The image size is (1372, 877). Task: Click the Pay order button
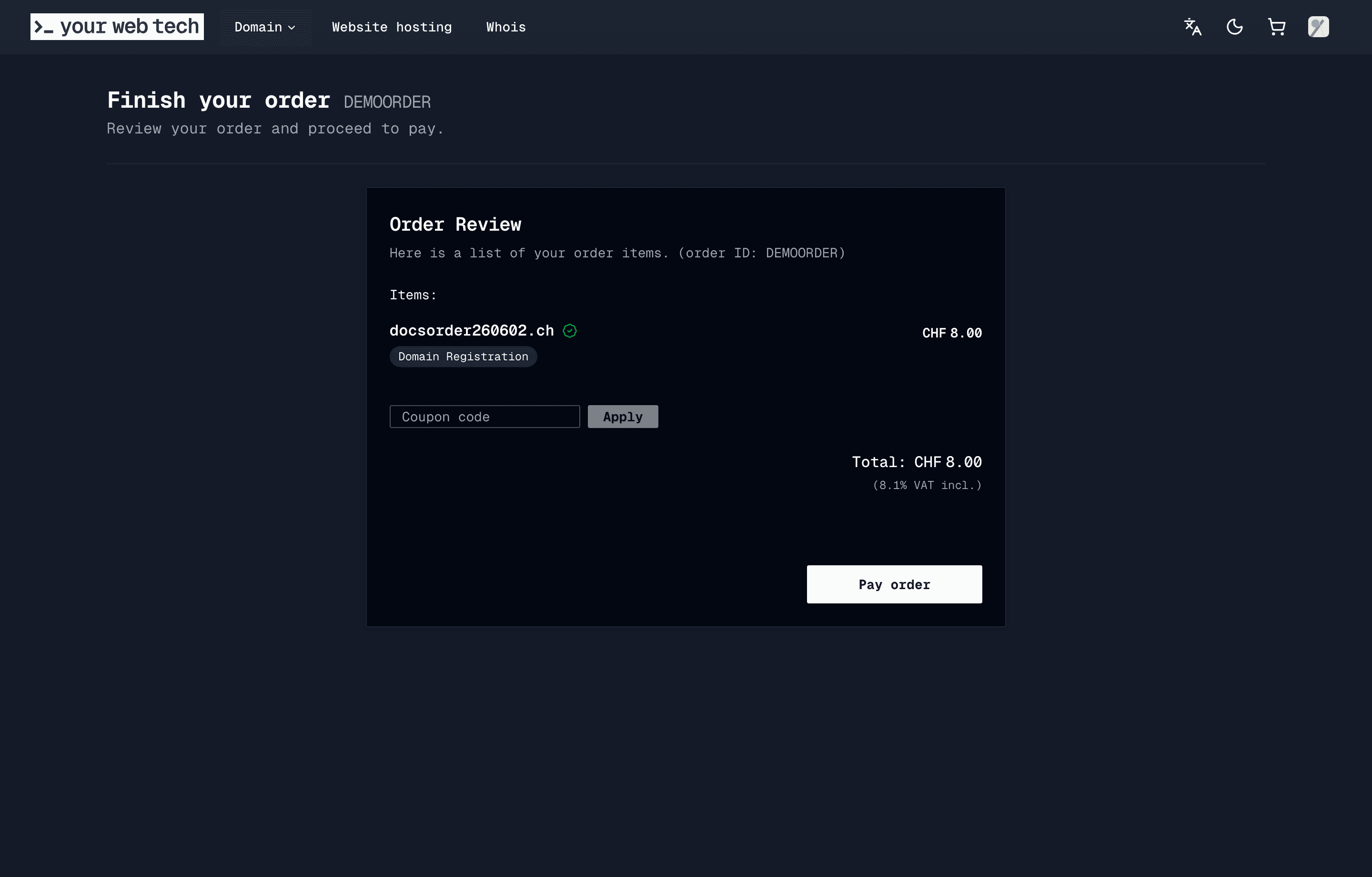[x=895, y=584]
